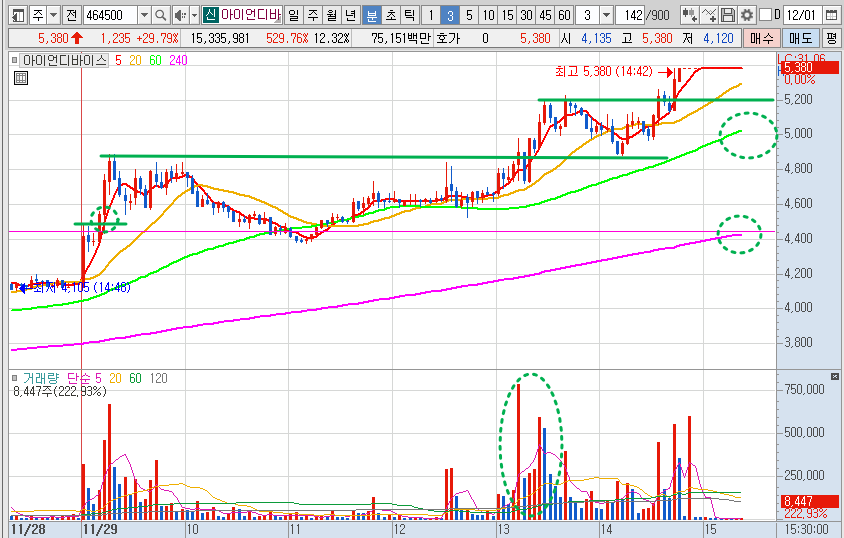Click the orange 20 moving average label
The height and width of the screenshot is (538, 844).
coord(135,60)
